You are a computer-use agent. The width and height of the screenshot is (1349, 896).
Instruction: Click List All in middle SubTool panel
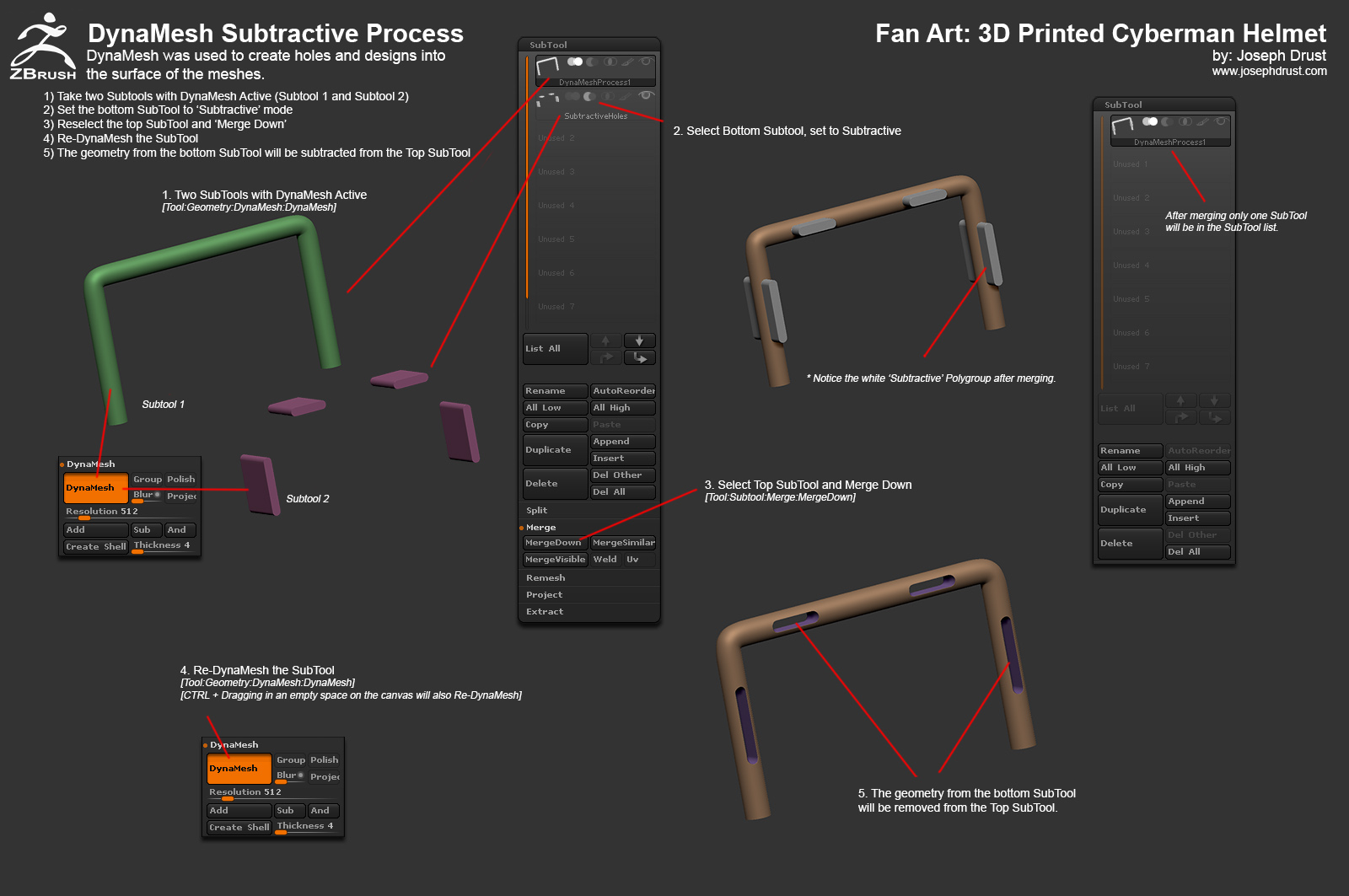click(556, 349)
